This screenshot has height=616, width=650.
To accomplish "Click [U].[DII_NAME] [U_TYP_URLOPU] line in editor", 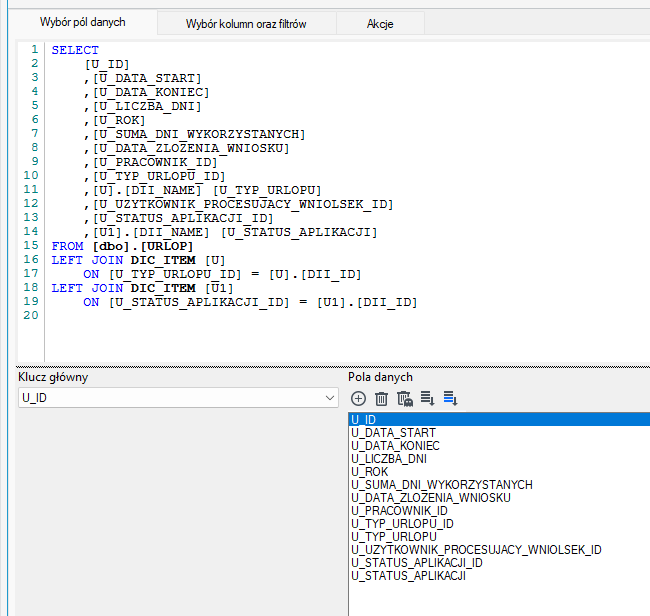I will (x=203, y=190).
